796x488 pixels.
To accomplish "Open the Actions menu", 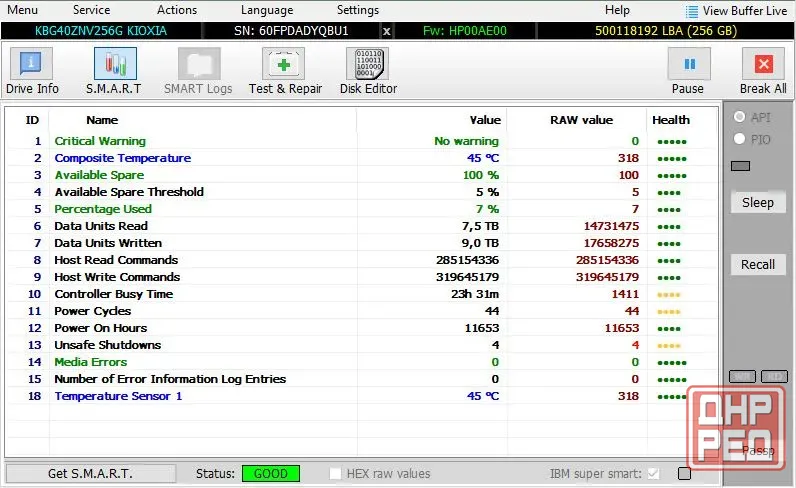I will coord(177,10).
